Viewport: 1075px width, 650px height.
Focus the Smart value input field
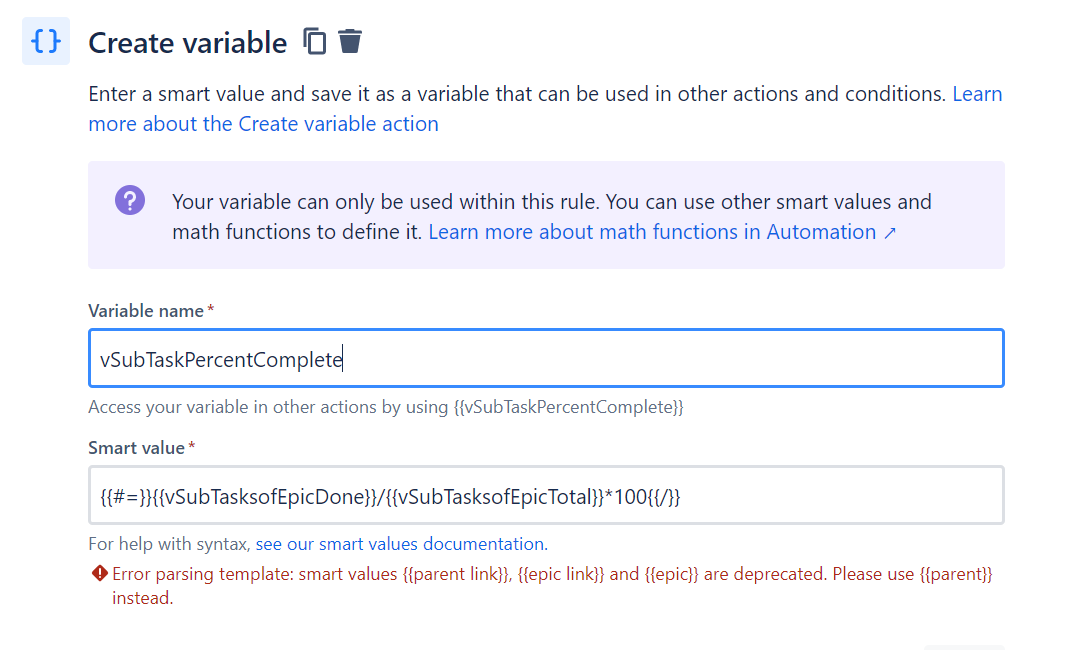[546, 495]
